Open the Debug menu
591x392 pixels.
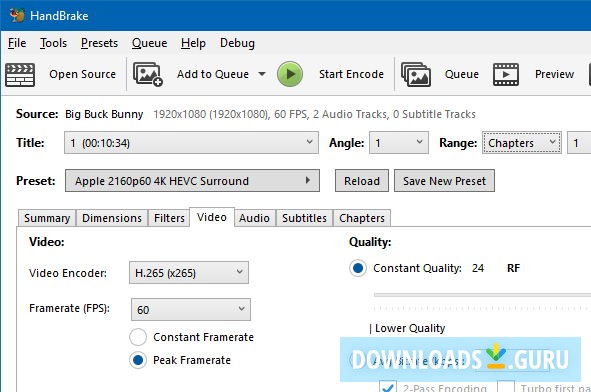(237, 43)
